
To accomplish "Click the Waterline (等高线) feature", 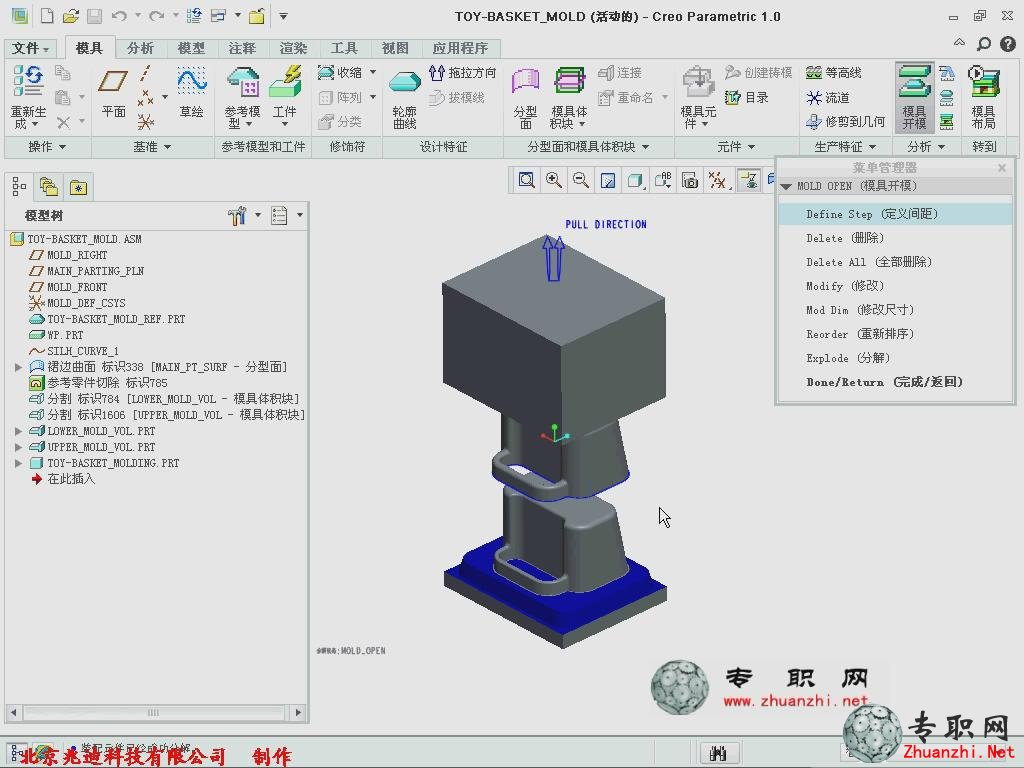I will point(833,72).
